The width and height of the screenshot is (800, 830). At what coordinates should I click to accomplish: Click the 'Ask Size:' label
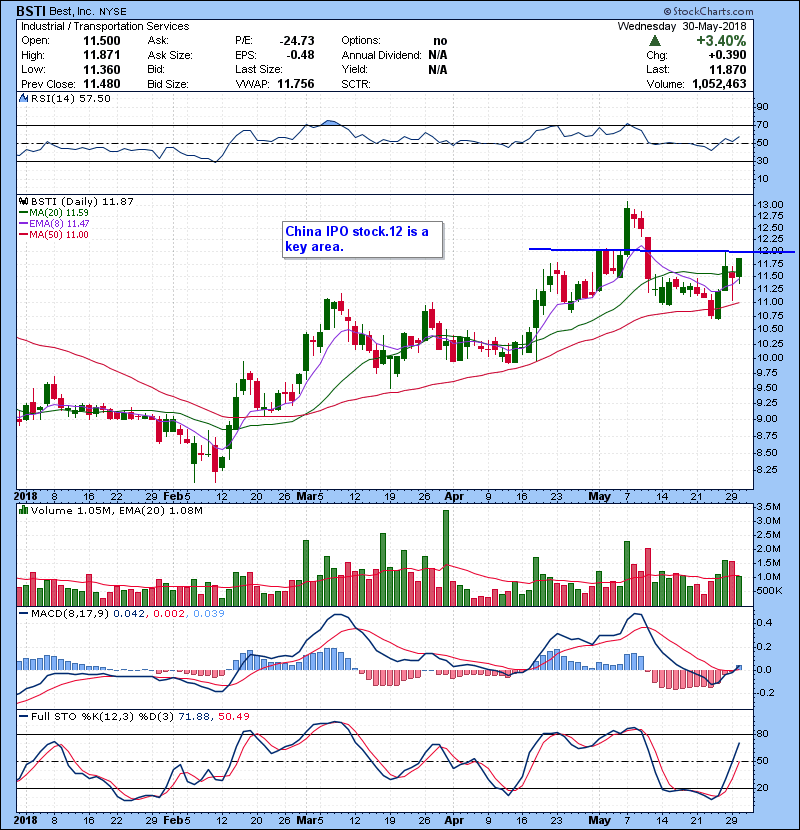click(x=170, y=55)
